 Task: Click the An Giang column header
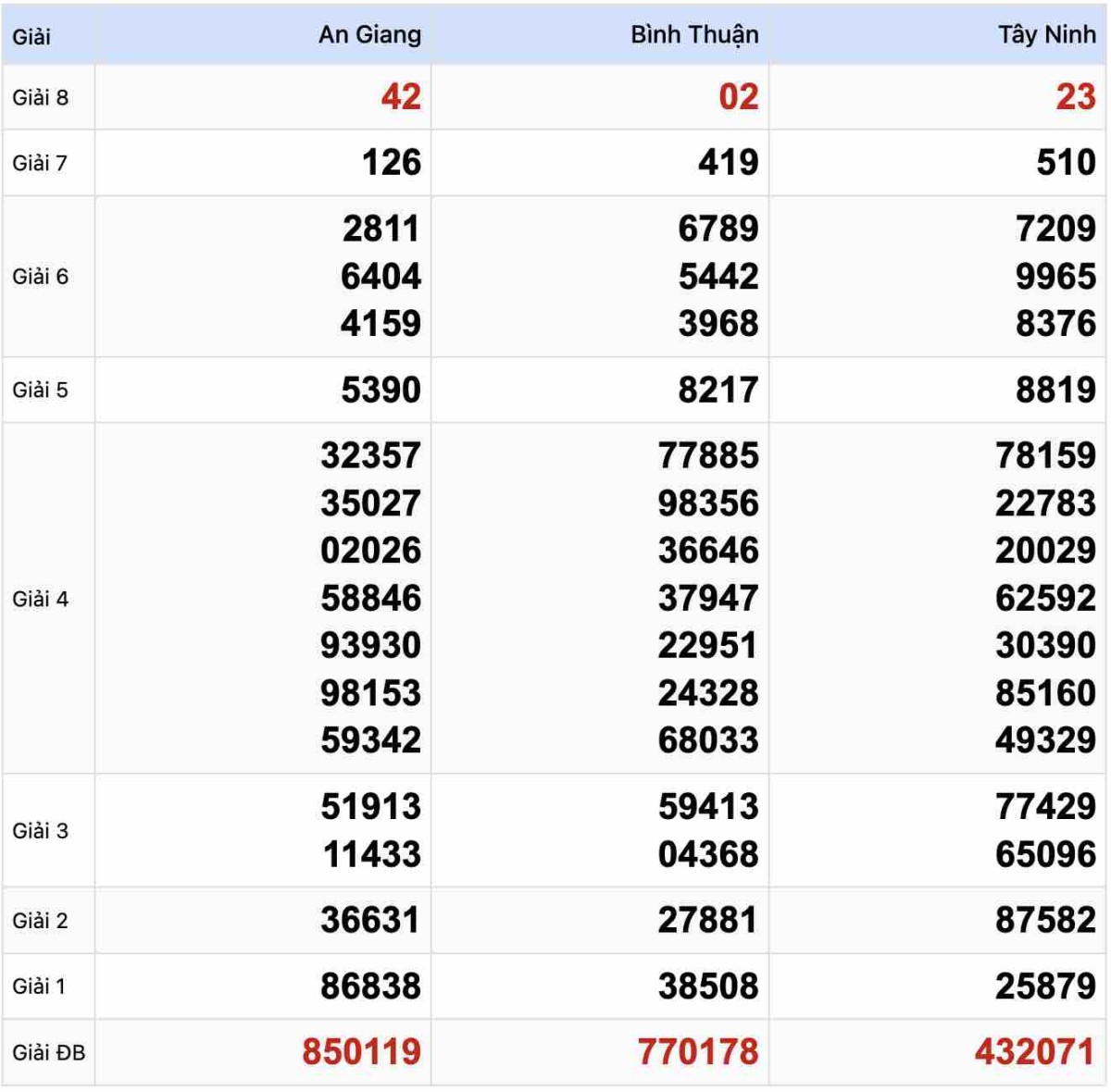369,35
